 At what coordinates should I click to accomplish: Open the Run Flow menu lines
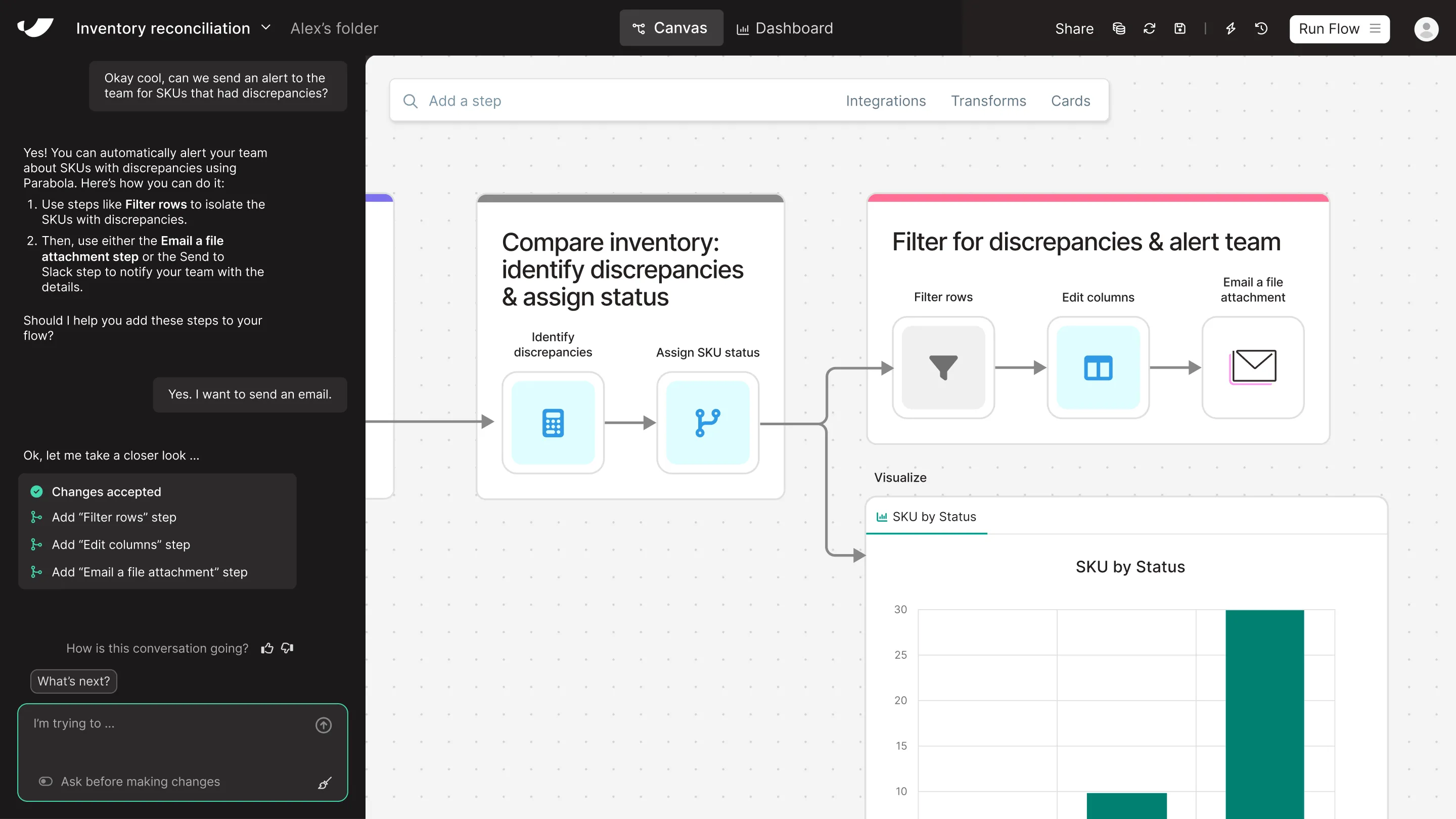click(1375, 28)
